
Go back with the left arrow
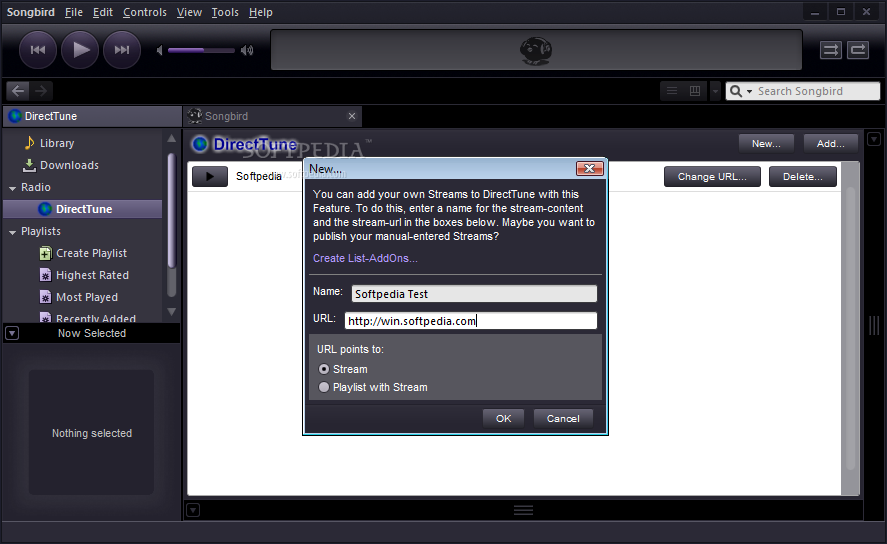pyautogui.click(x=18, y=90)
